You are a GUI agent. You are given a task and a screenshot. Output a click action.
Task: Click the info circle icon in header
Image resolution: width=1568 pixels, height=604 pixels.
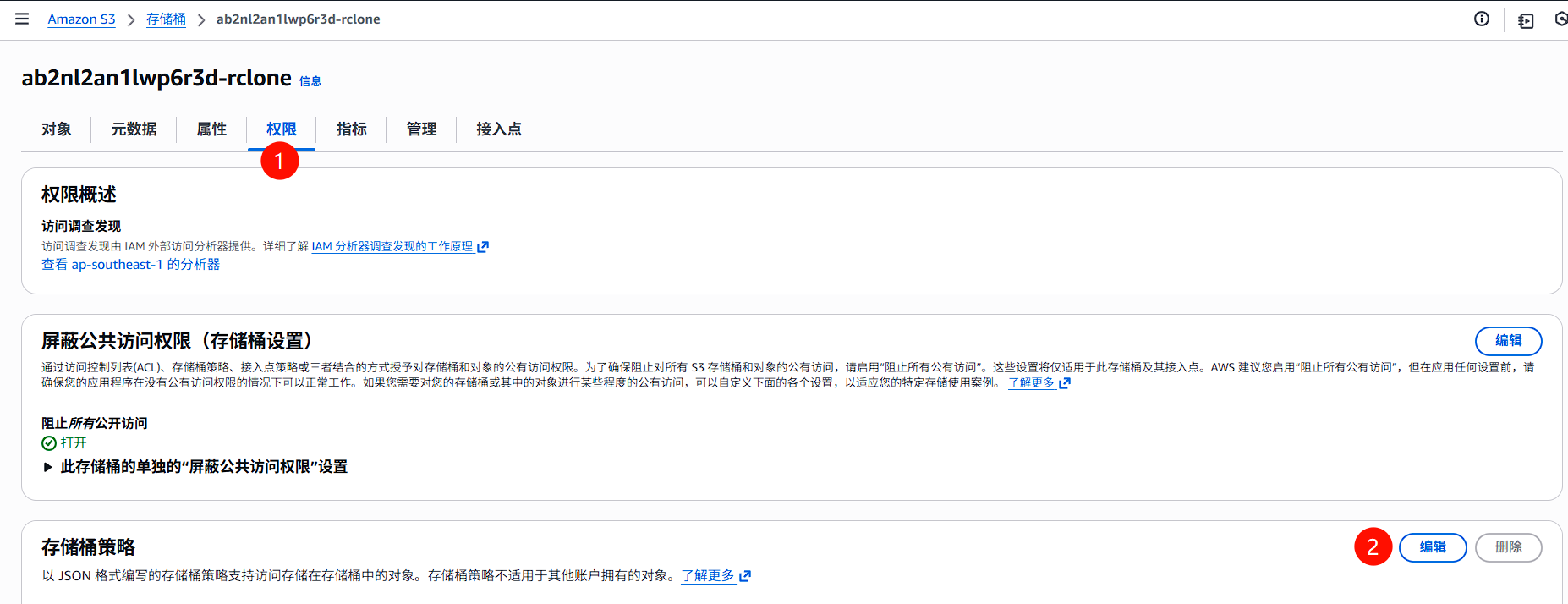pos(1482,19)
